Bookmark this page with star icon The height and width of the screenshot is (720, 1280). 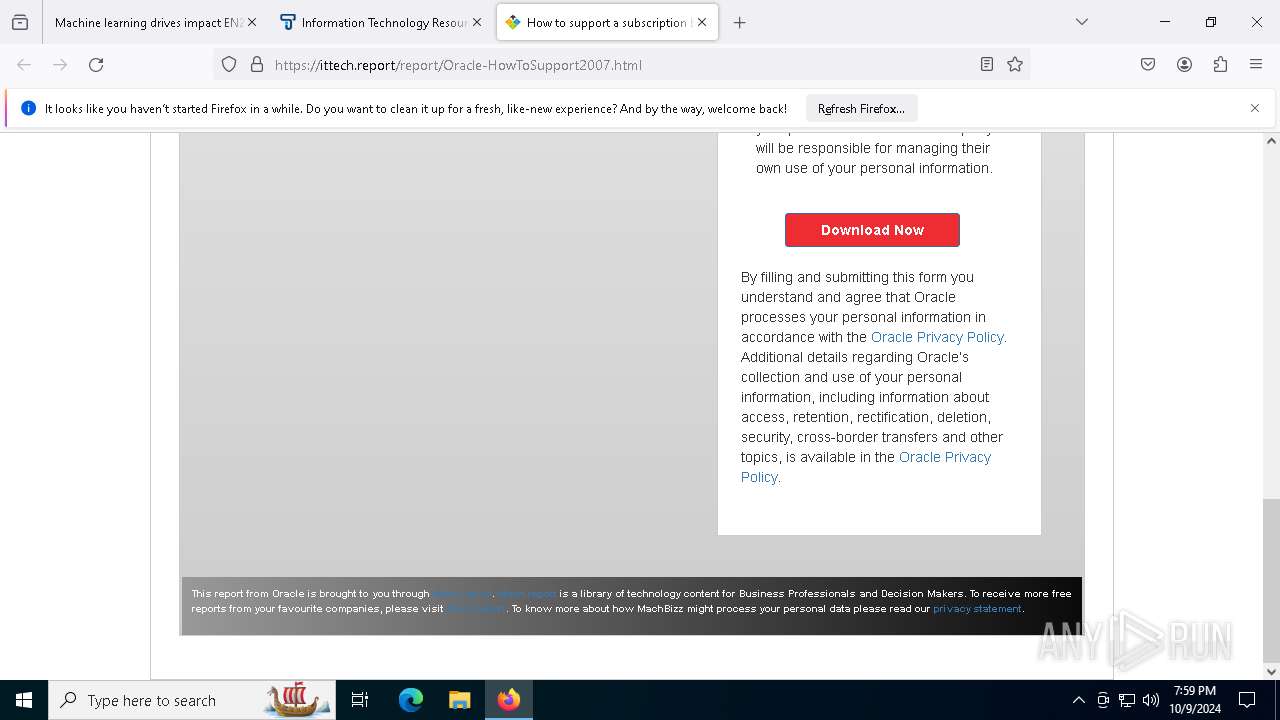pos(1015,65)
